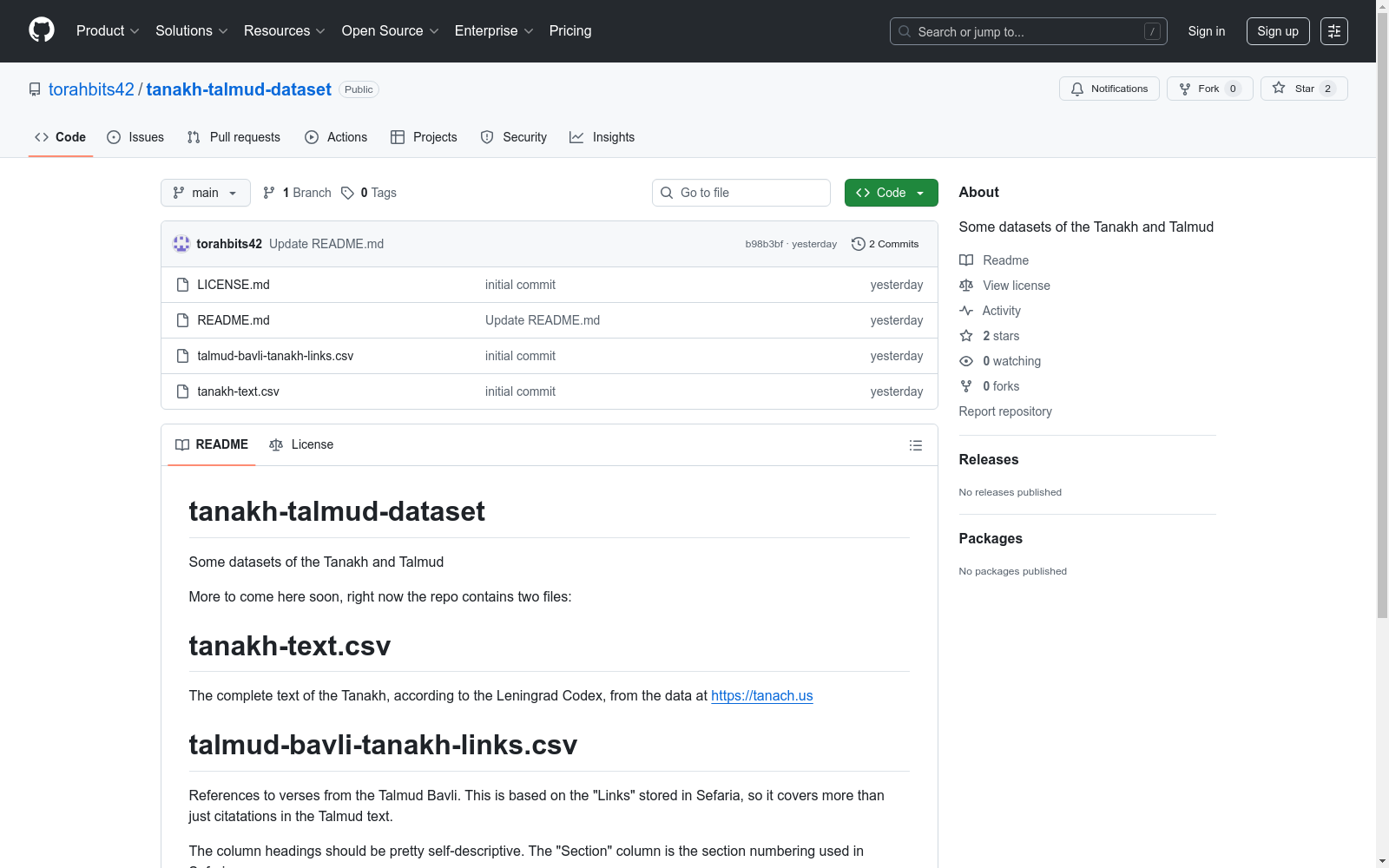The height and width of the screenshot is (868, 1389).
Task: Open the Update README.md message in README.md row
Action: (543, 320)
